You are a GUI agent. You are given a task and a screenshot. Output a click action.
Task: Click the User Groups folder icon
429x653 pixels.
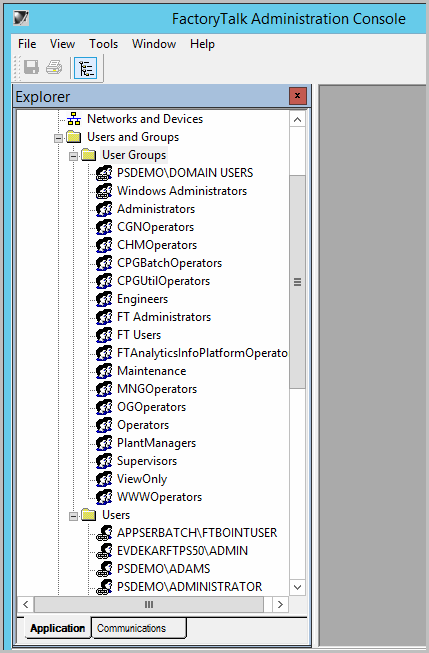pyautogui.click(x=89, y=155)
